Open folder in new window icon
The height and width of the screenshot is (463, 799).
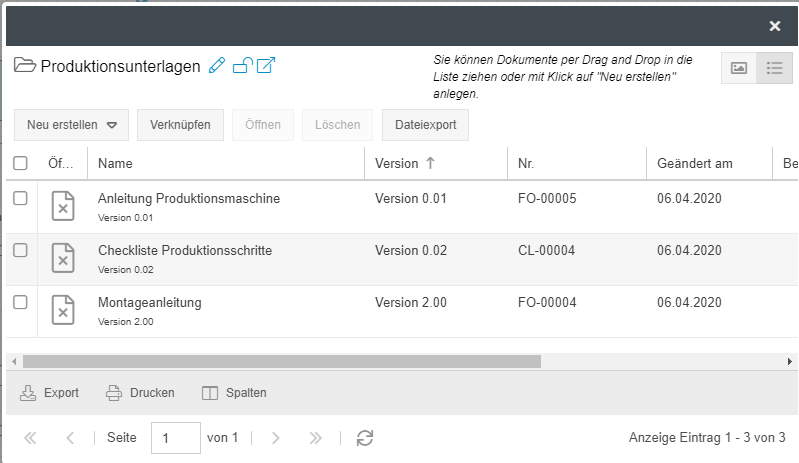[x=266, y=66]
